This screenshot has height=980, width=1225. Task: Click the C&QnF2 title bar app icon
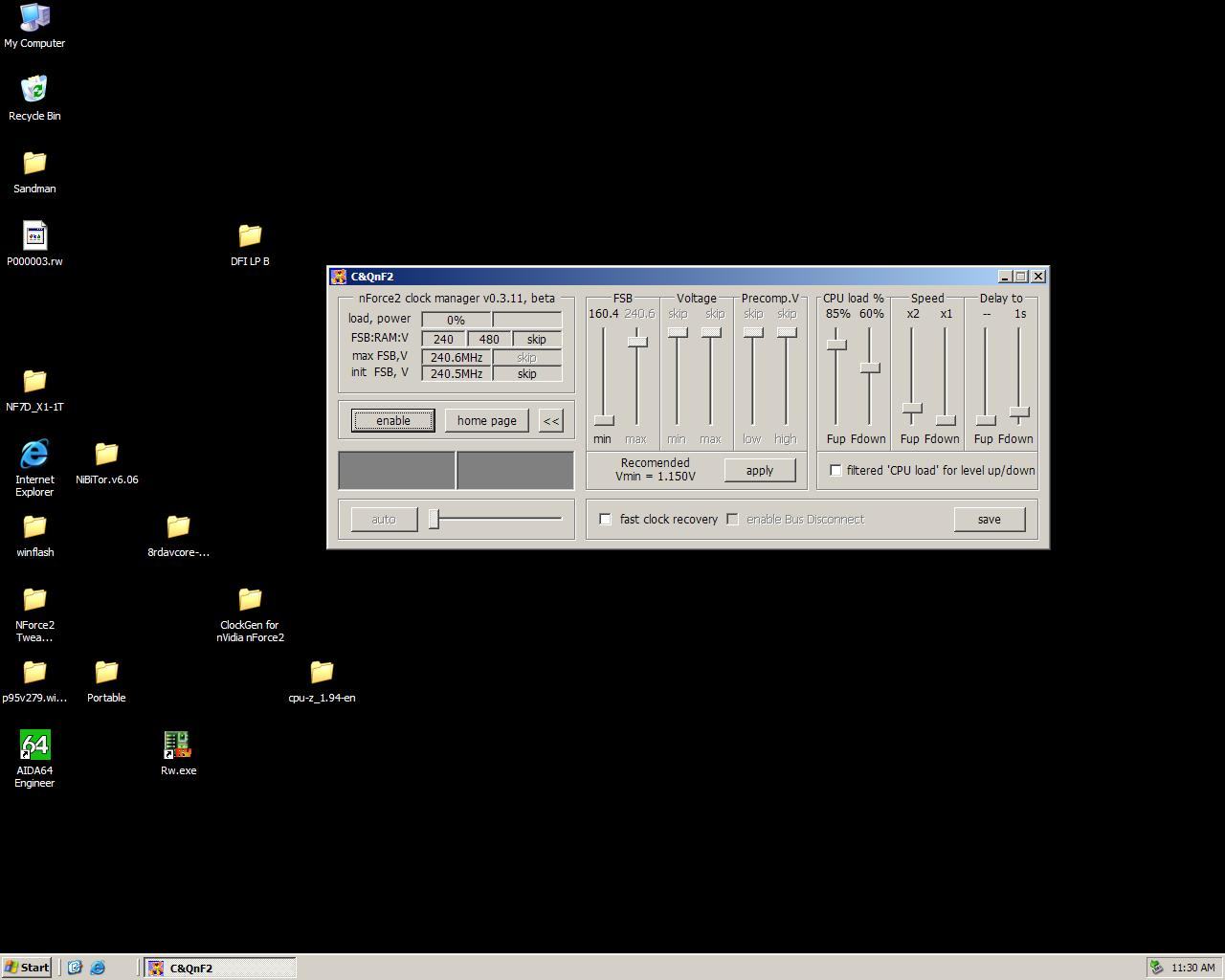point(339,277)
